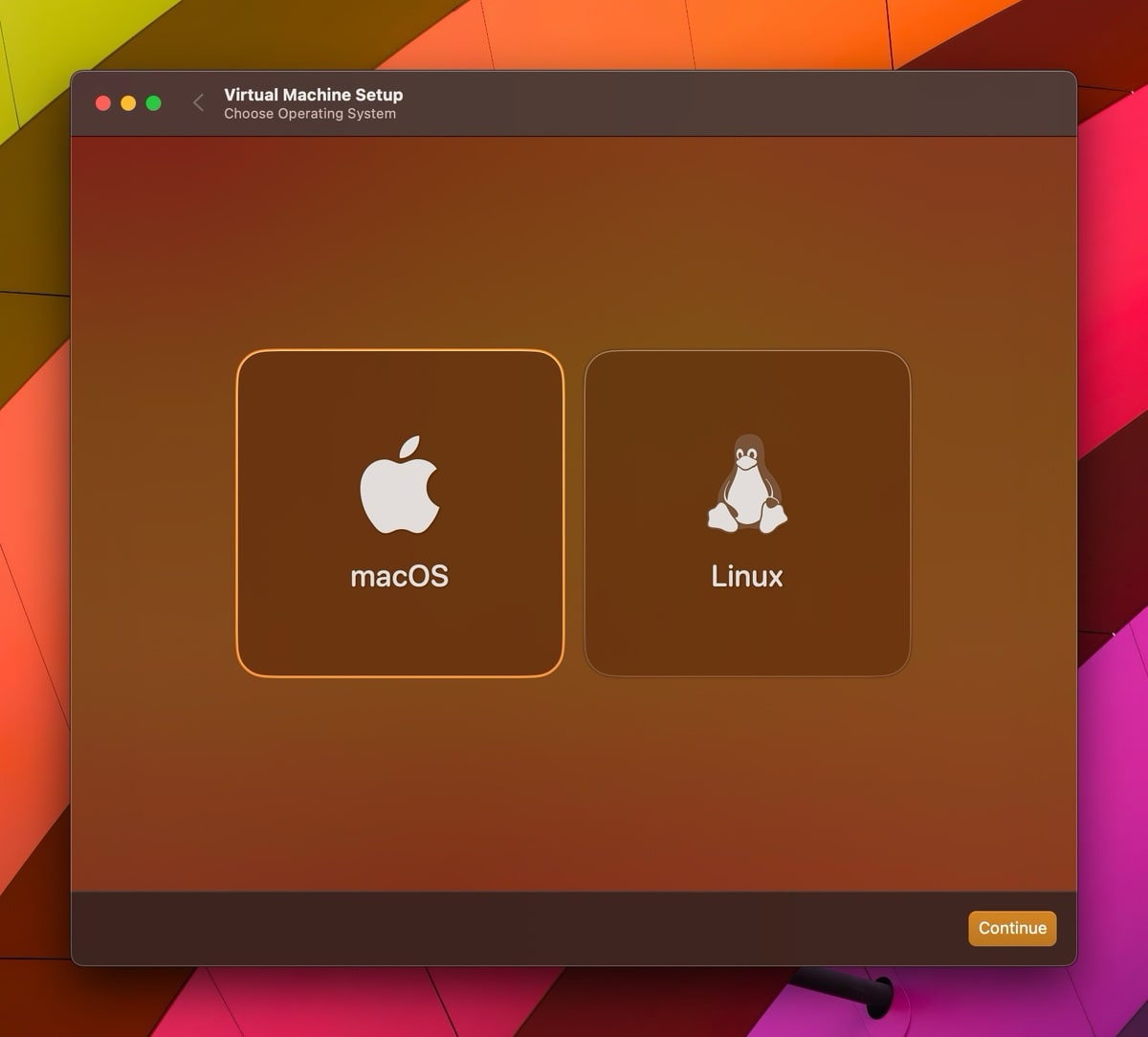Click the "macOS" text label

click(399, 576)
